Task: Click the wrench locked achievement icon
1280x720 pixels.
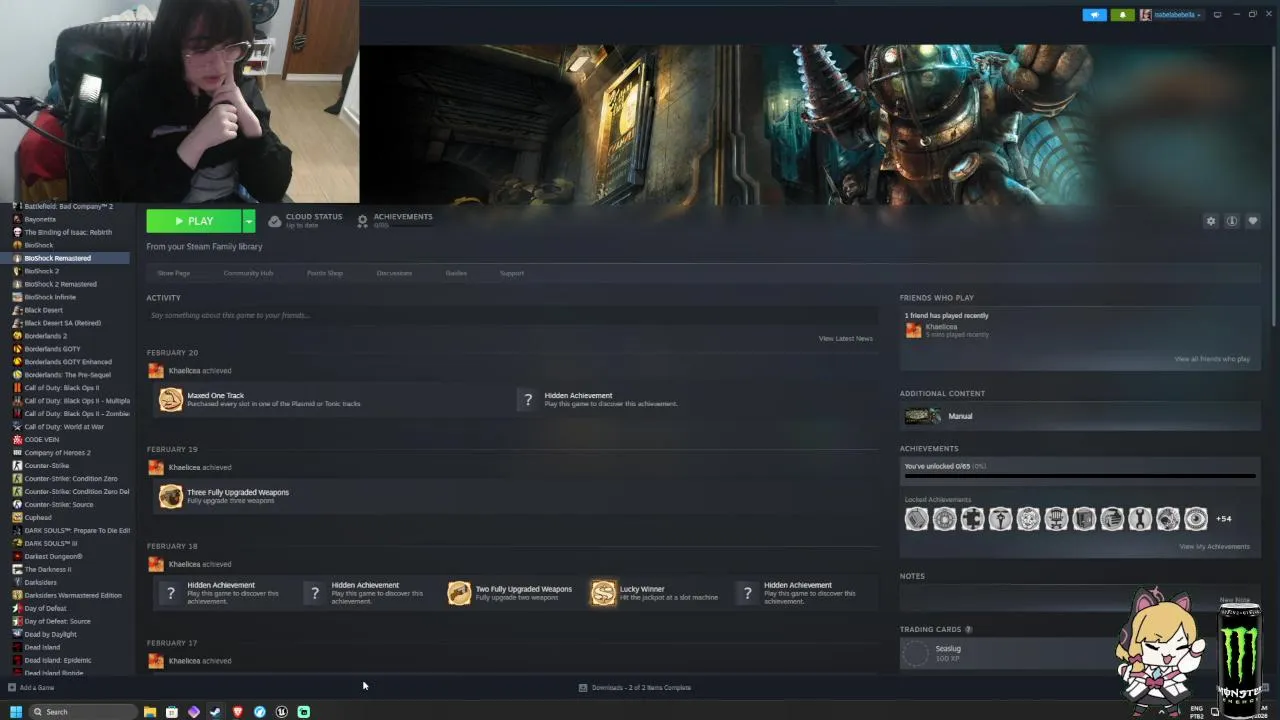Action: click(x=1140, y=519)
